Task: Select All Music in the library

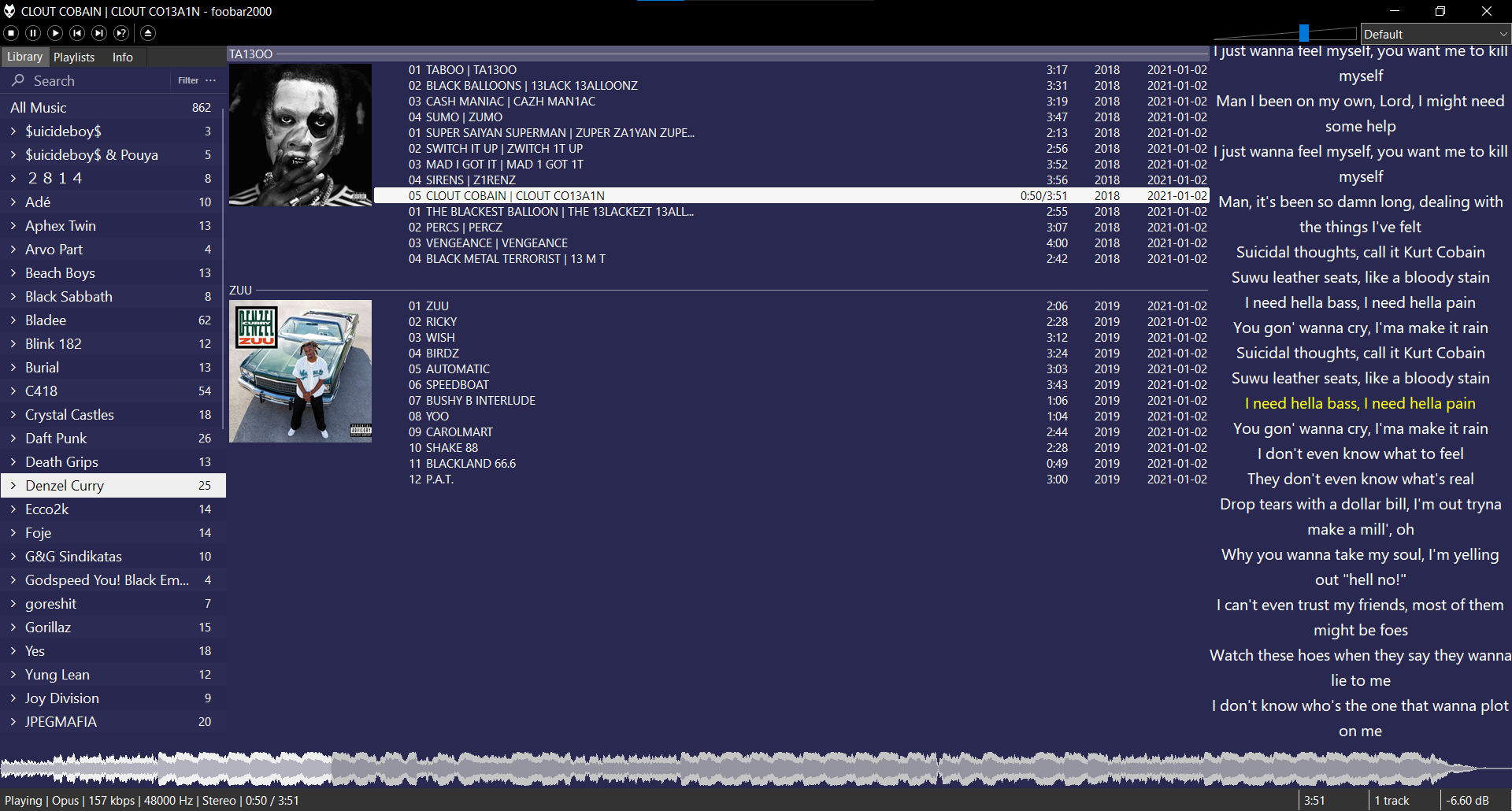Action: [113, 107]
